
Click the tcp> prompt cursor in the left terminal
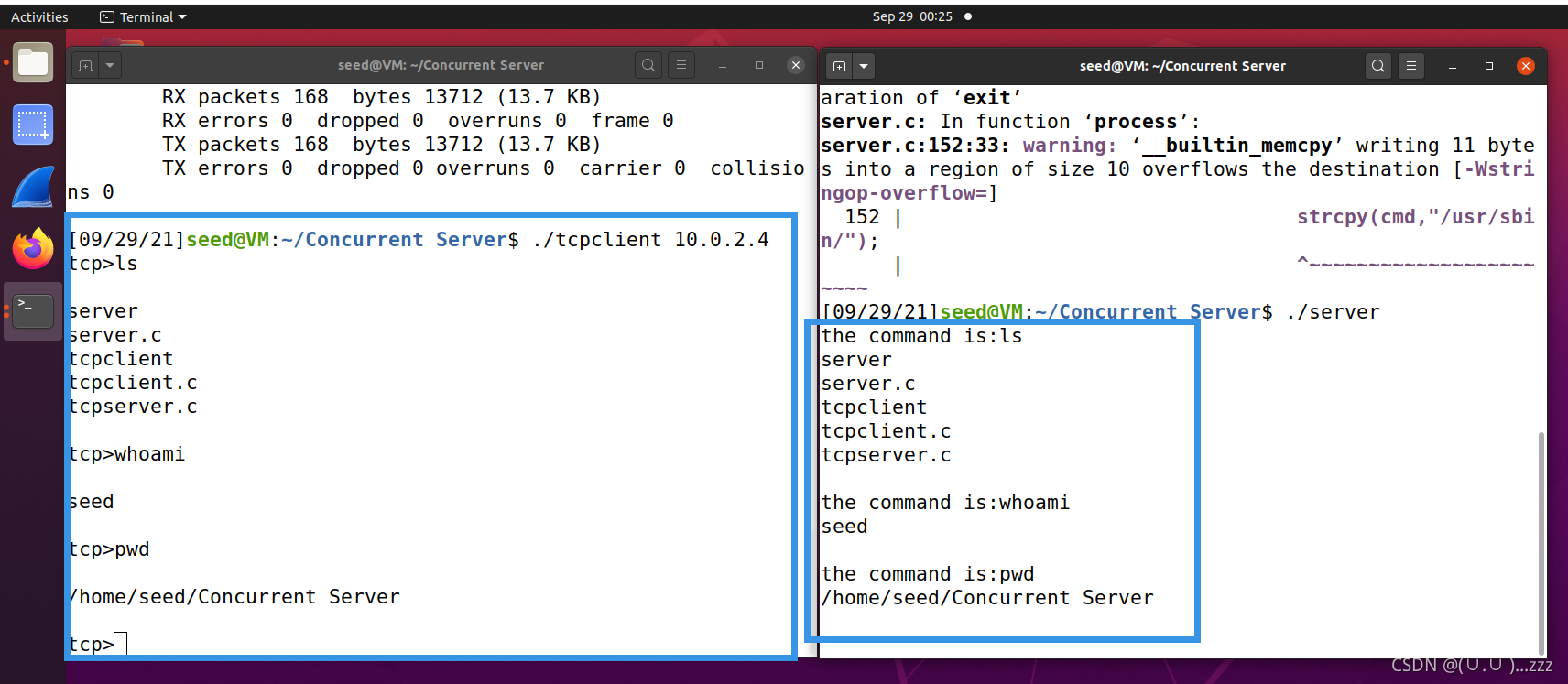click(x=120, y=645)
